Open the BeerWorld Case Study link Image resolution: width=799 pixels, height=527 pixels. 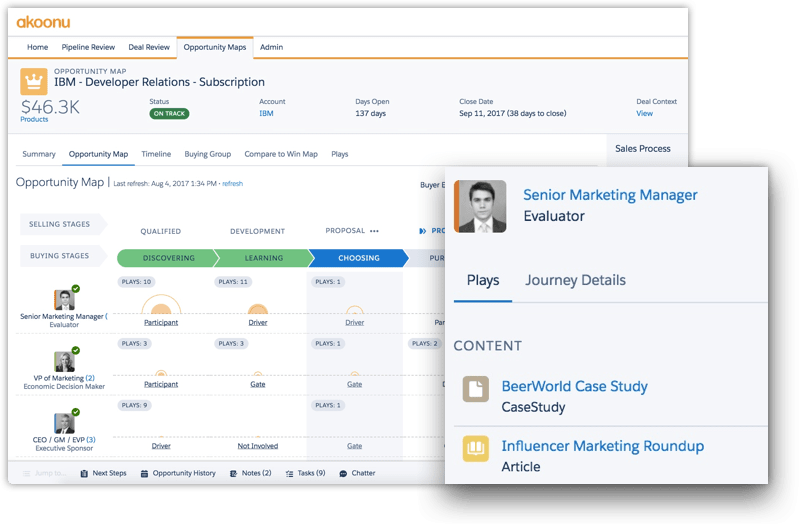pos(574,386)
